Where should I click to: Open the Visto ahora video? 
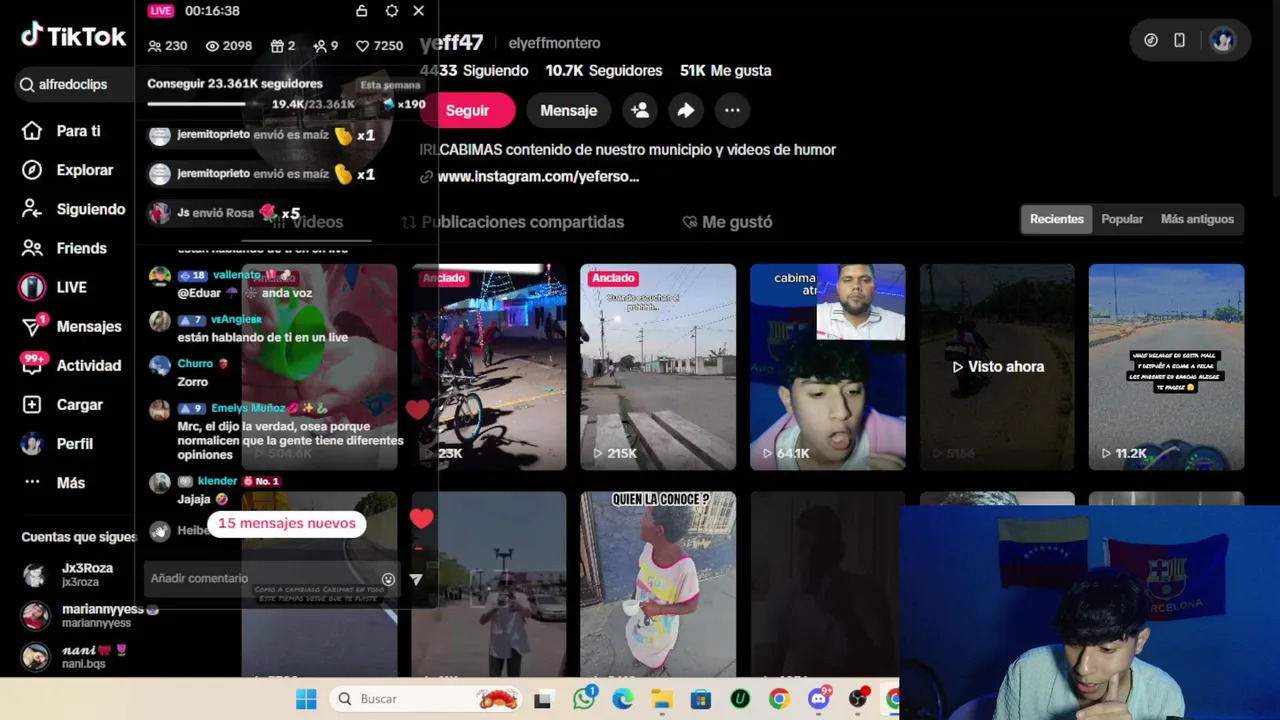(x=997, y=367)
